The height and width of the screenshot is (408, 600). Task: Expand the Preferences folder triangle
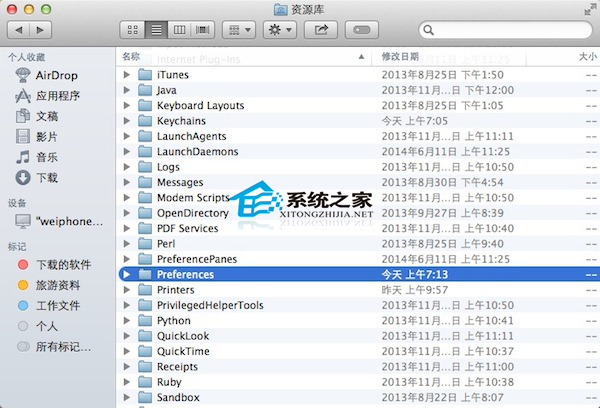127,274
